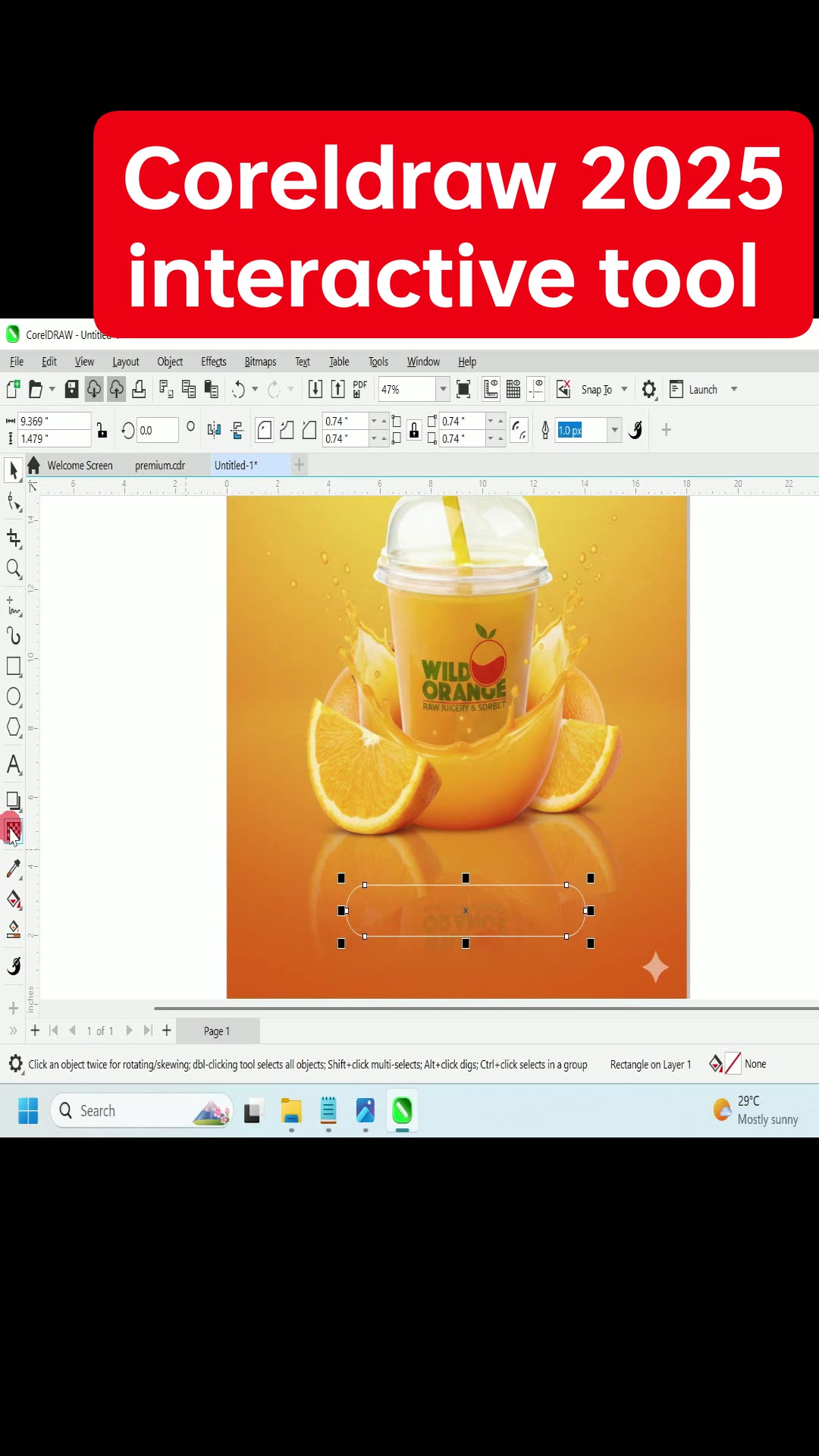The image size is (819, 1456).
Task: Open the Windows Start button
Action: pos(28,1111)
